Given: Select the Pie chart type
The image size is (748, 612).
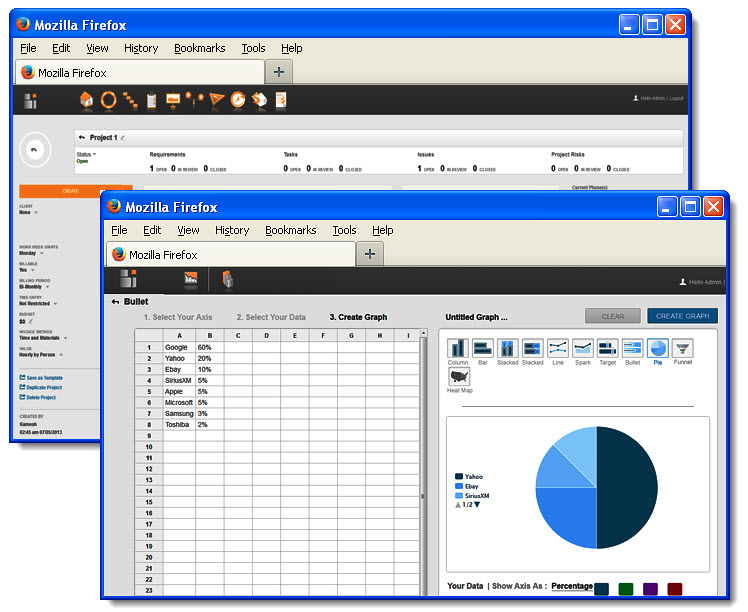Looking at the screenshot, I should tap(658, 352).
